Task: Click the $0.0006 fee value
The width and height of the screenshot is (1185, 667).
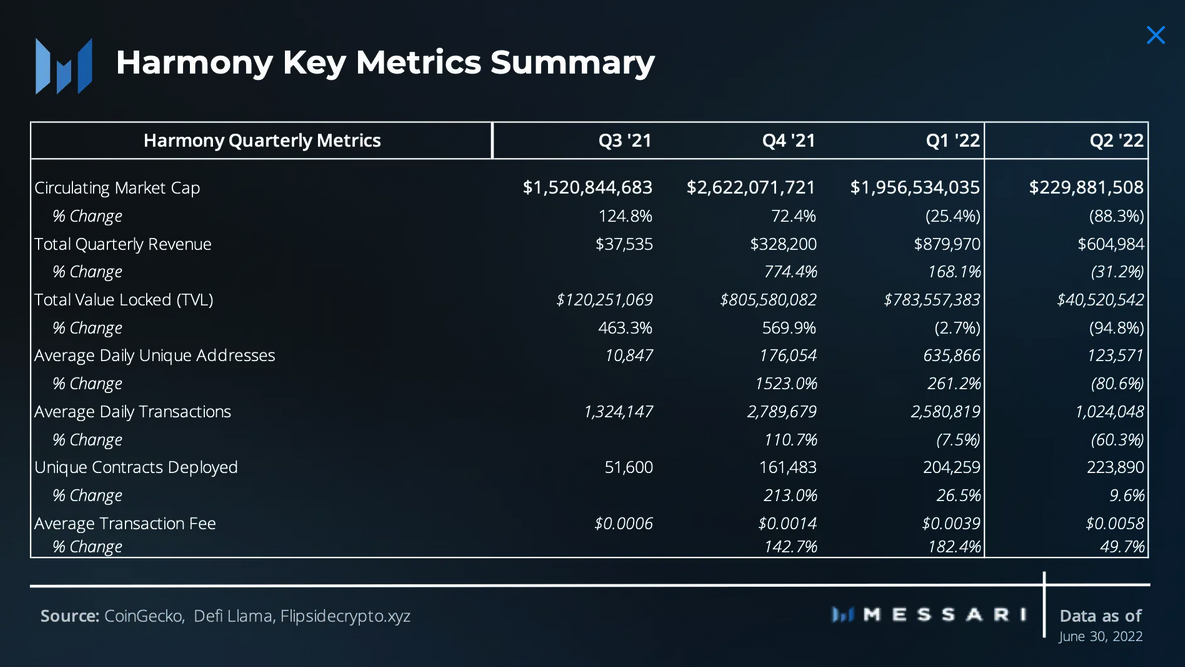Action: pyautogui.click(x=623, y=523)
